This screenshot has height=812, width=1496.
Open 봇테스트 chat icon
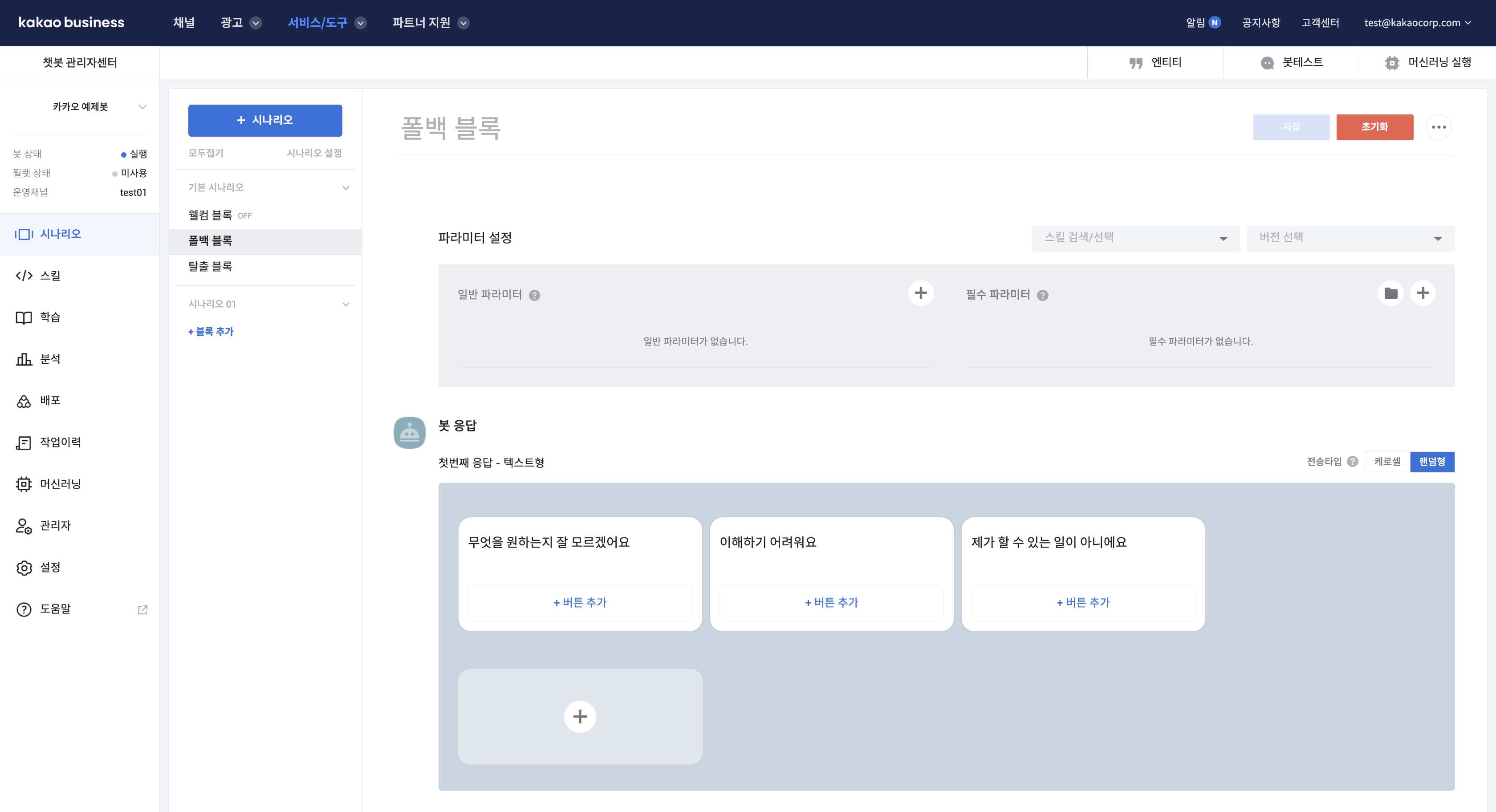coord(1267,63)
